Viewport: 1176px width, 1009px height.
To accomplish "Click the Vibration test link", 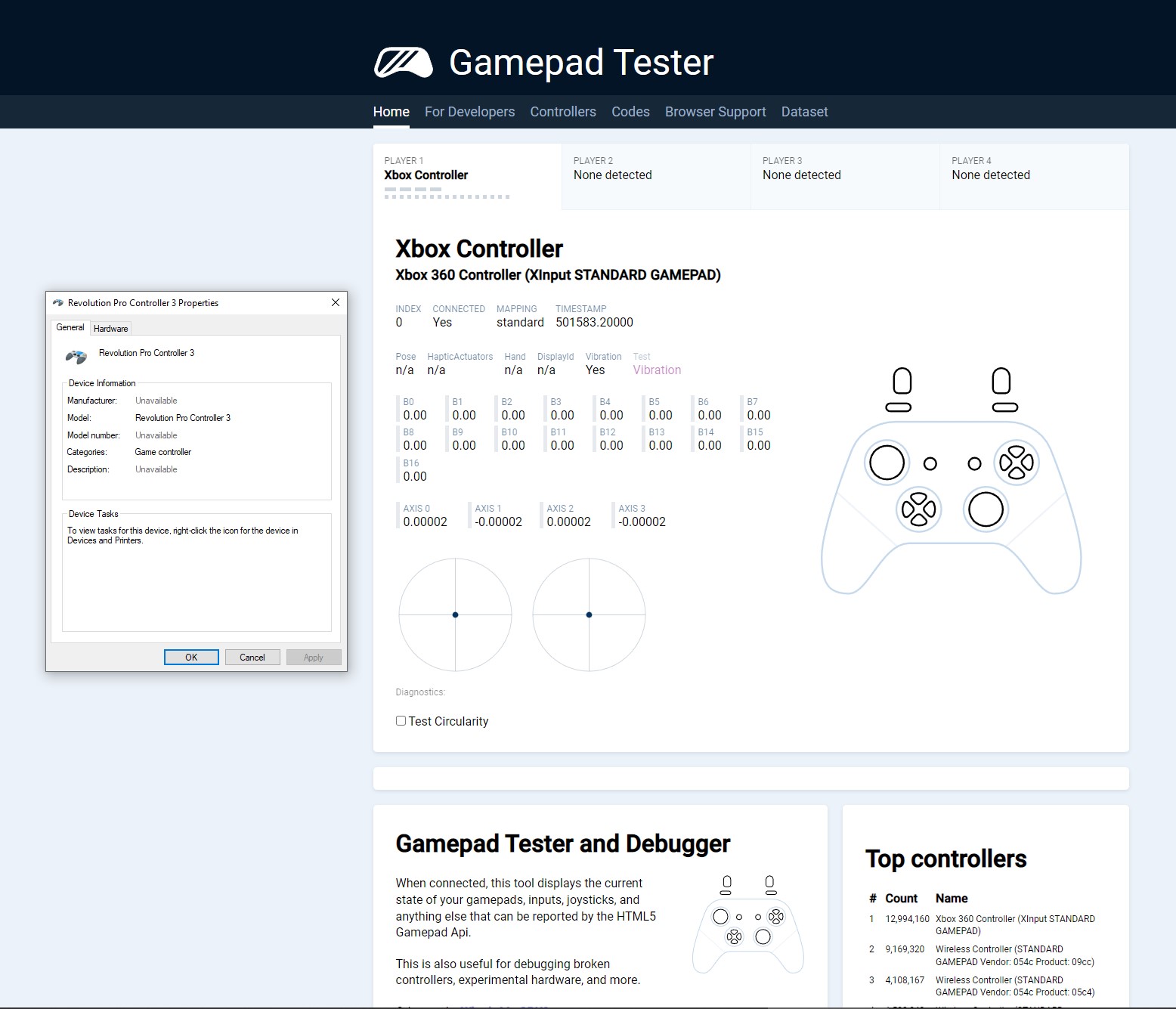I will [657, 370].
